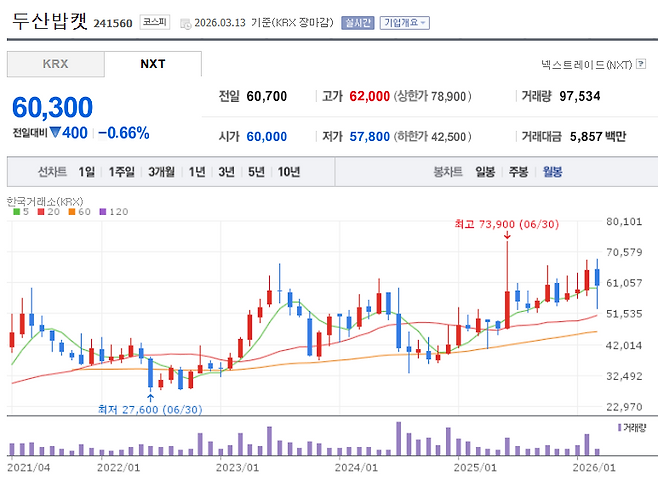This screenshot has width=658, height=486.
Task: Click the 실시간 real-time badge
Action: pyautogui.click(x=357, y=22)
